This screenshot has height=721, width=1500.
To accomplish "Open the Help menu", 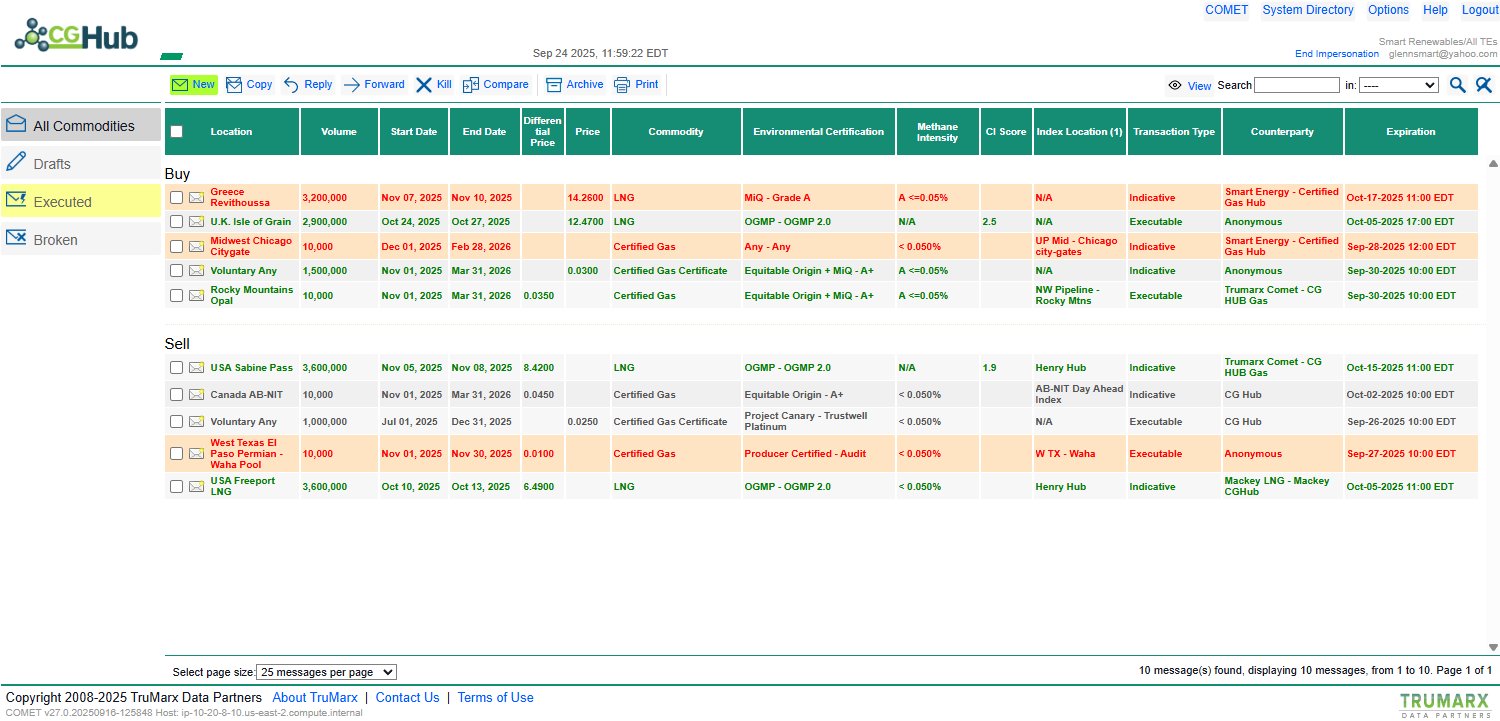I will [1435, 10].
